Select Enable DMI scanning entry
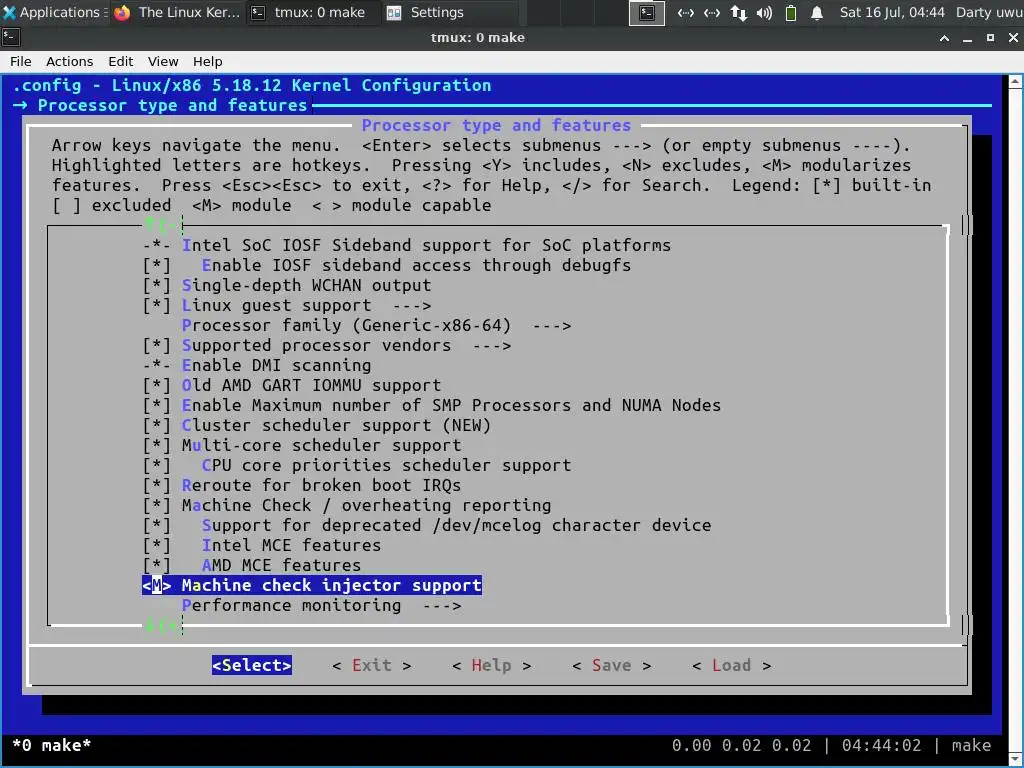The height and width of the screenshot is (768, 1024). click(x=257, y=365)
